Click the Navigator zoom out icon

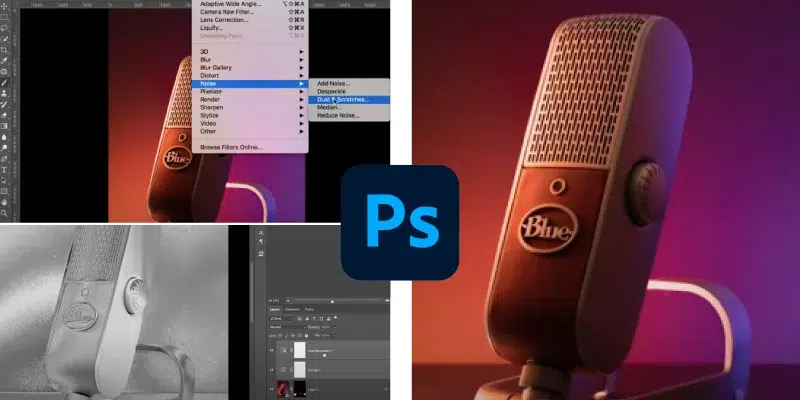pyautogui.click(x=288, y=301)
